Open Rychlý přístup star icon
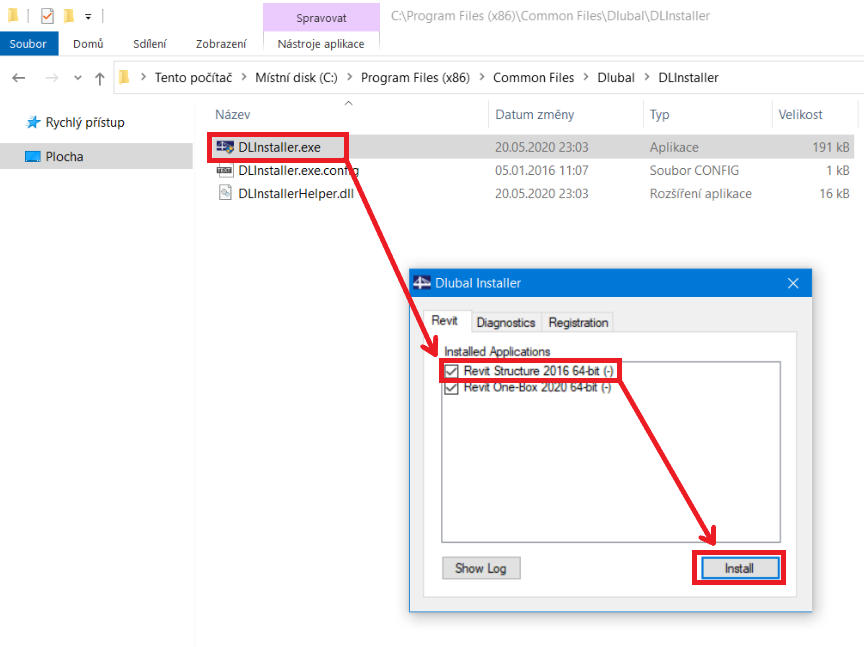864x647 pixels. click(33, 122)
